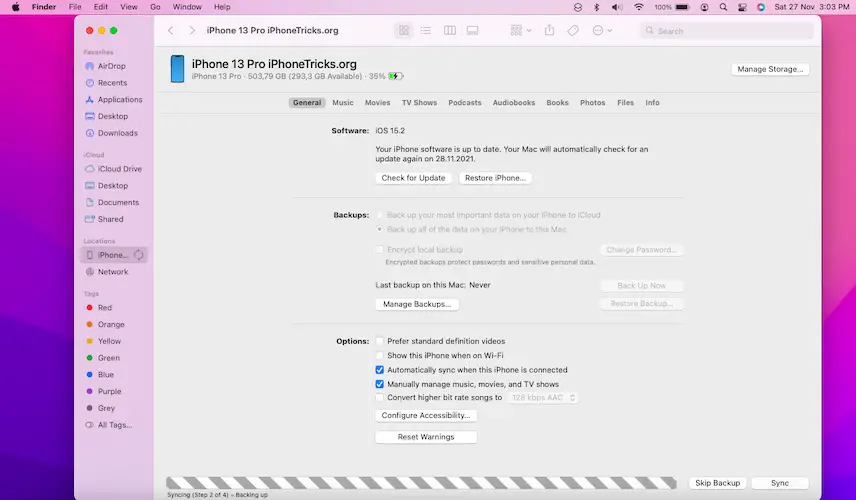Screen dimensions: 856x500
Task: Toggle Automatically sync when connected checkbox
Action: [379, 370]
